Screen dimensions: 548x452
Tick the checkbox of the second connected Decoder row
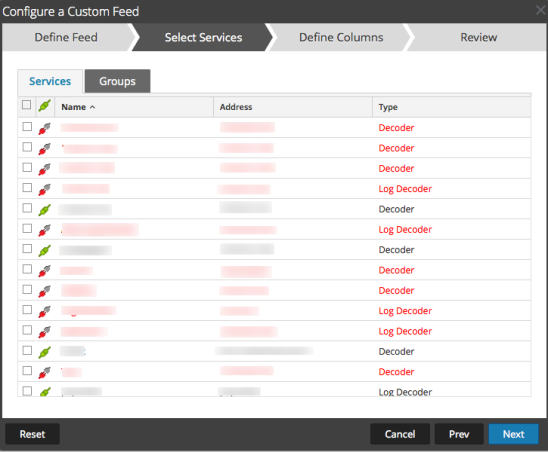(x=27, y=248)
